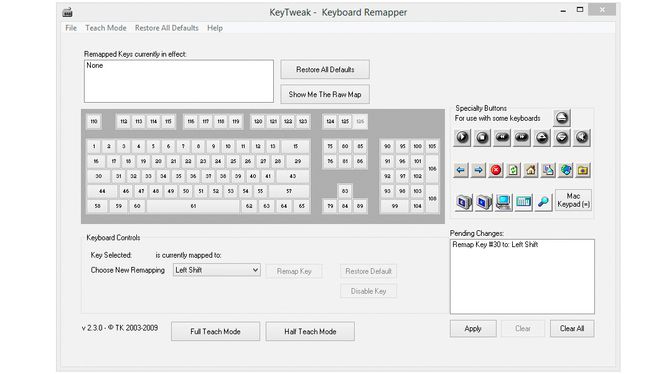Click the Restore All Defaults button
The width and height of the screenshot is (664, 374).
pyautogui.click(x=325, y=69)
